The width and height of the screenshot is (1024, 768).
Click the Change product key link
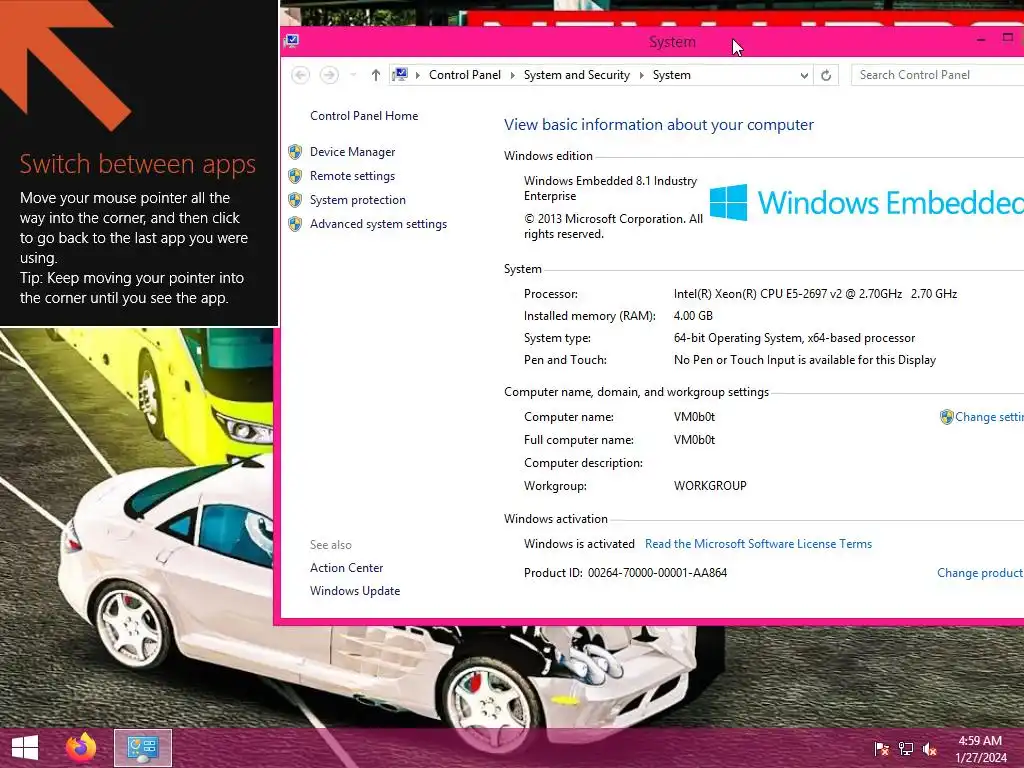coord(980,573)
